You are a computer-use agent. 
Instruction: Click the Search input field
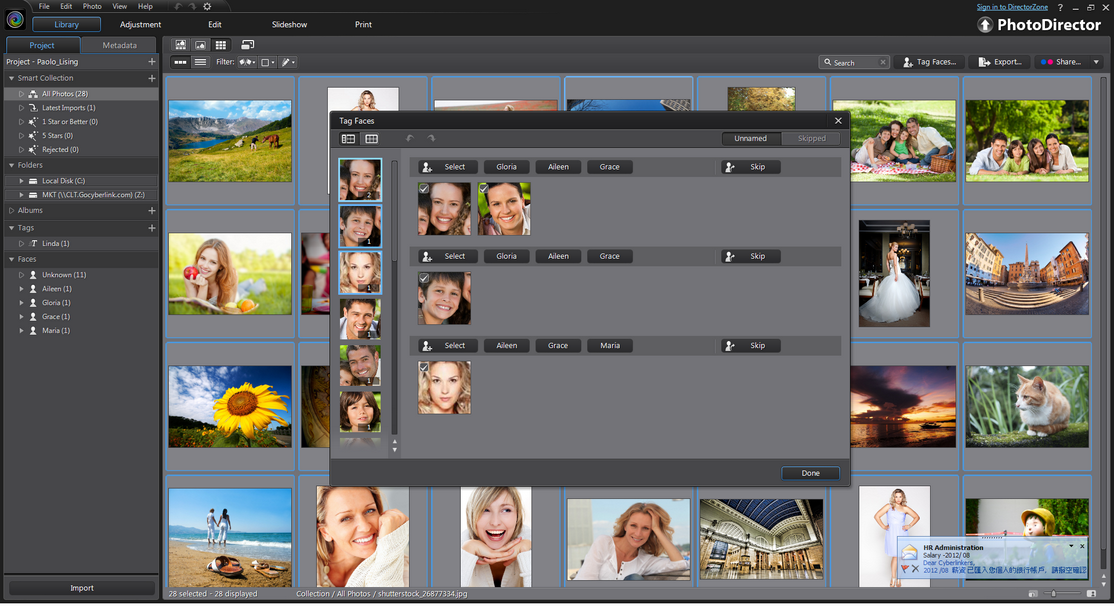point(854,63)
